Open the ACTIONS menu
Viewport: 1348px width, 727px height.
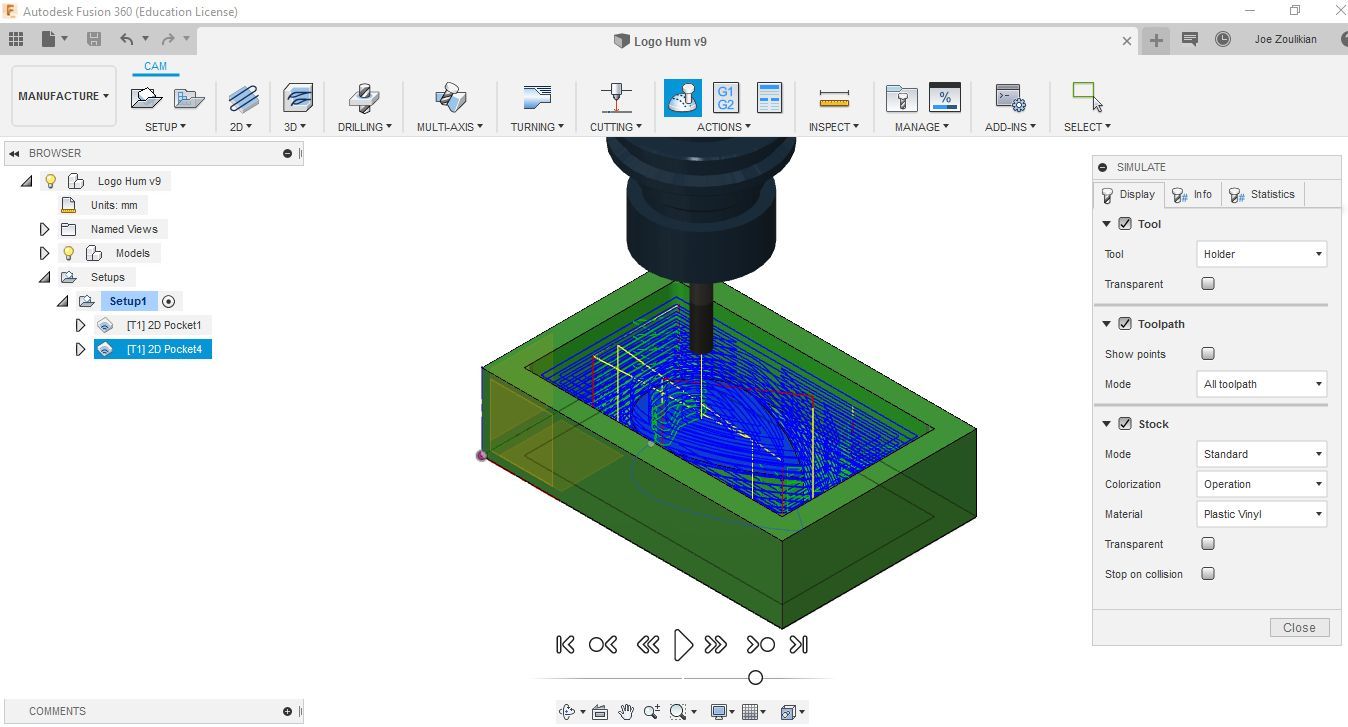[724, 127]
